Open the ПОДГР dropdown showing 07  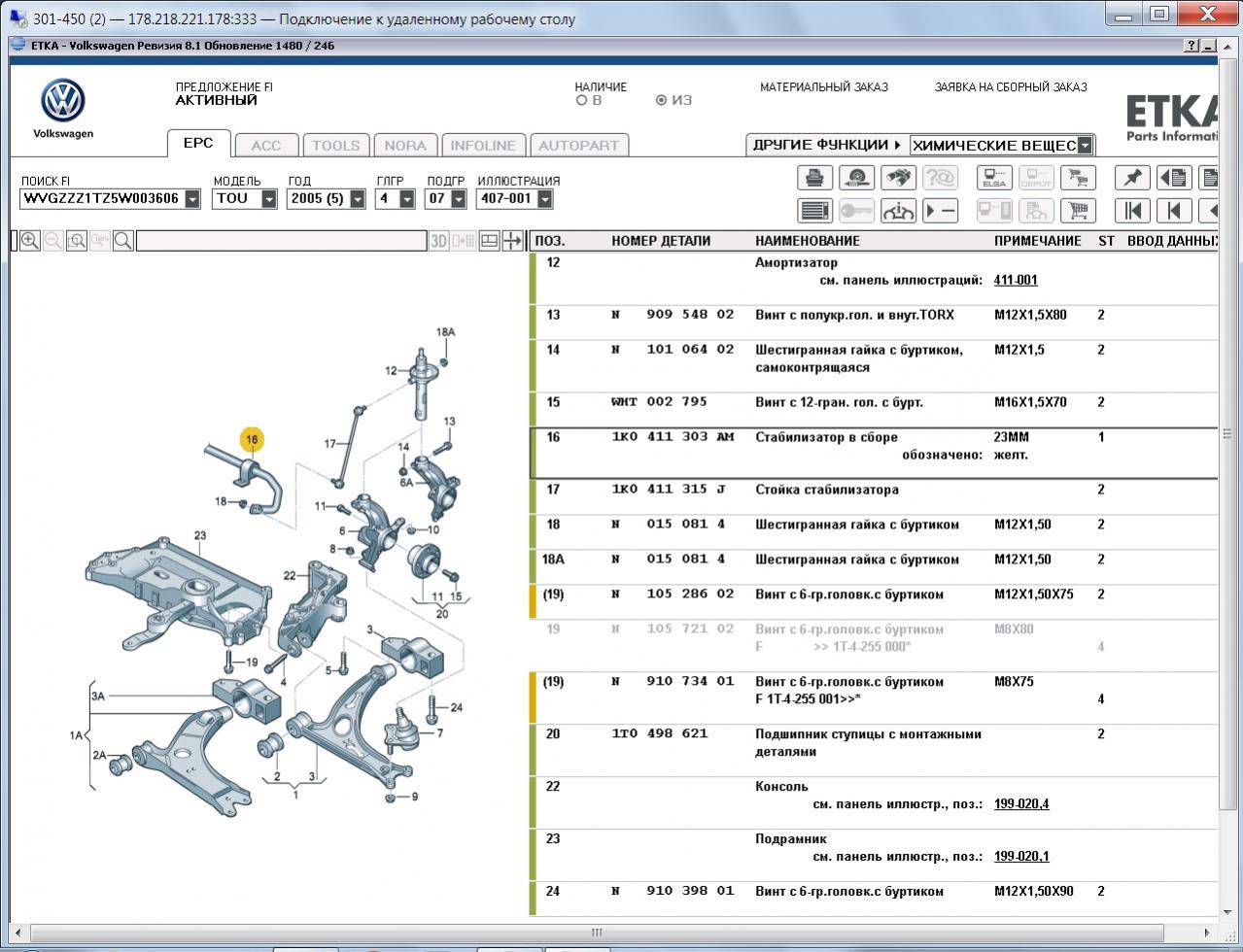pyautogui.click(x=459, y=199)
